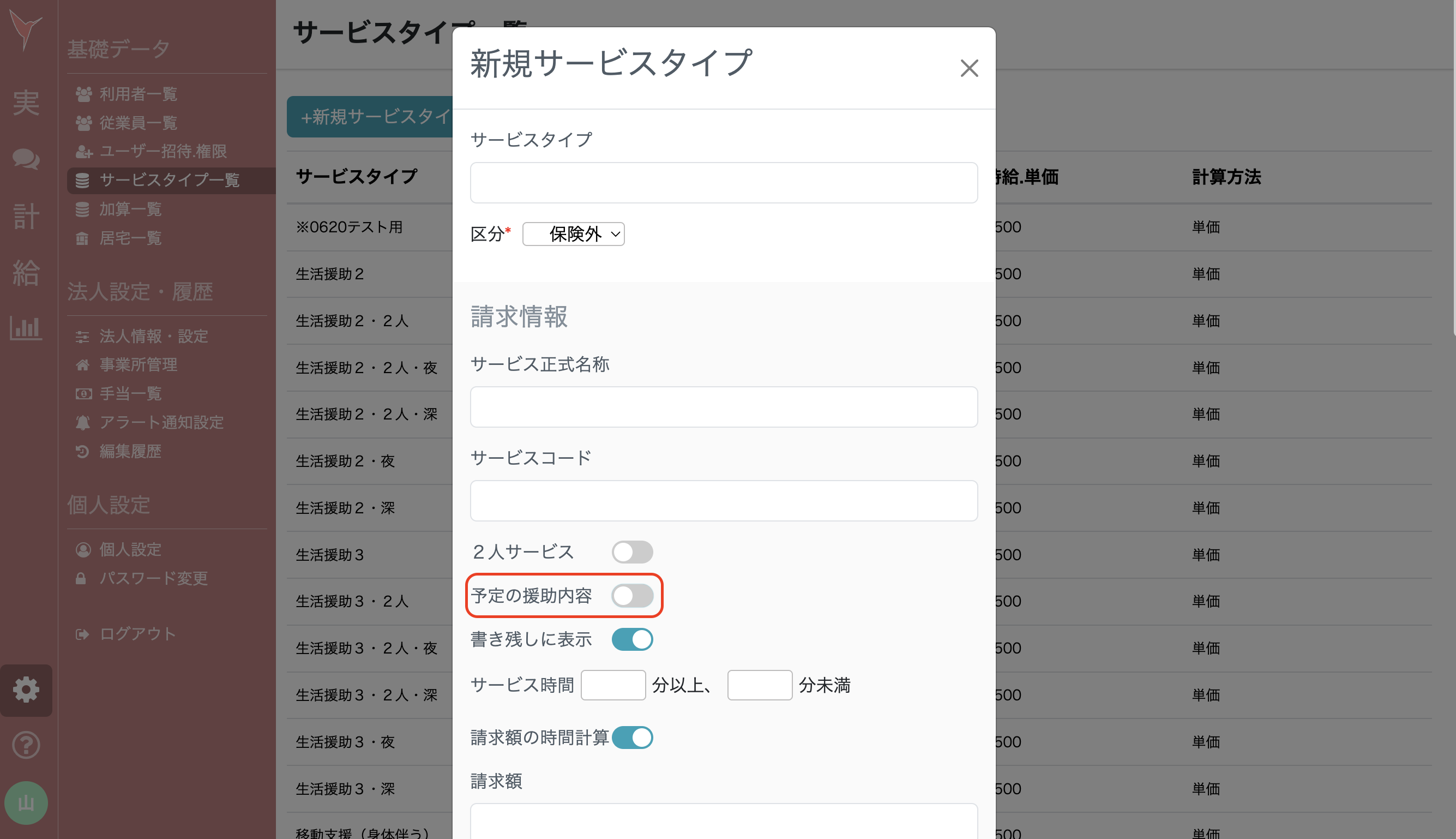Click the settings gear icon
Image resolution: width=1456 pixels, height=839 pixels.
tap(27, 690)
